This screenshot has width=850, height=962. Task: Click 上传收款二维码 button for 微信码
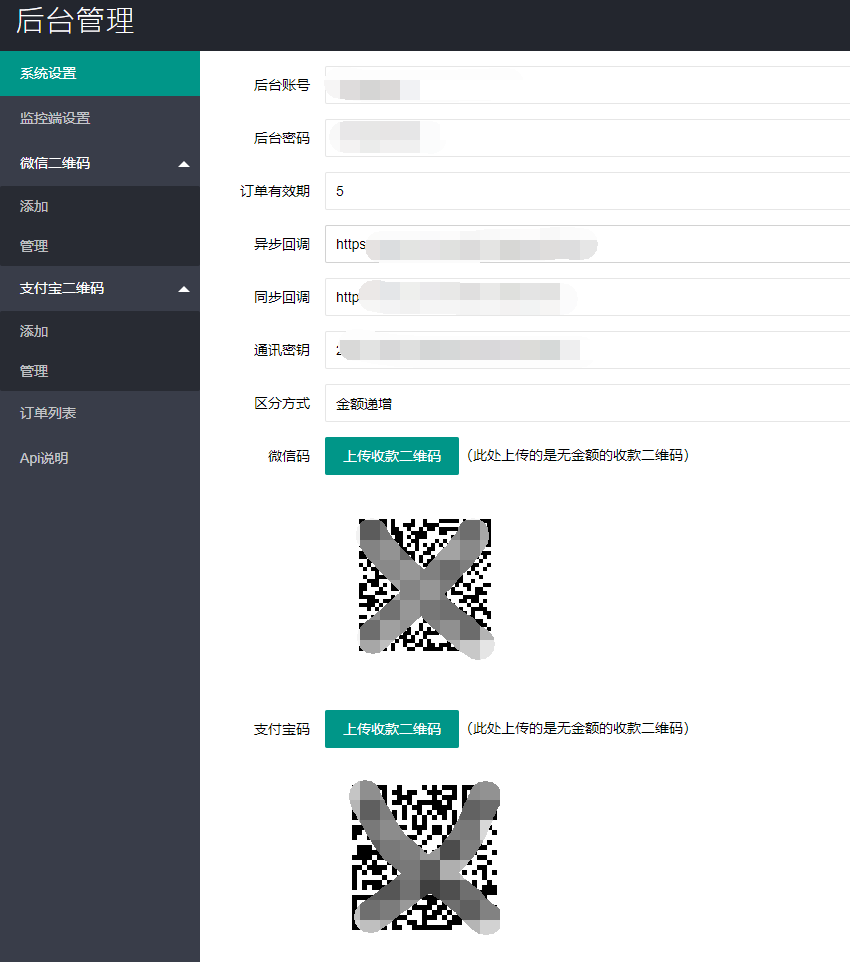(x=392, y=456)
